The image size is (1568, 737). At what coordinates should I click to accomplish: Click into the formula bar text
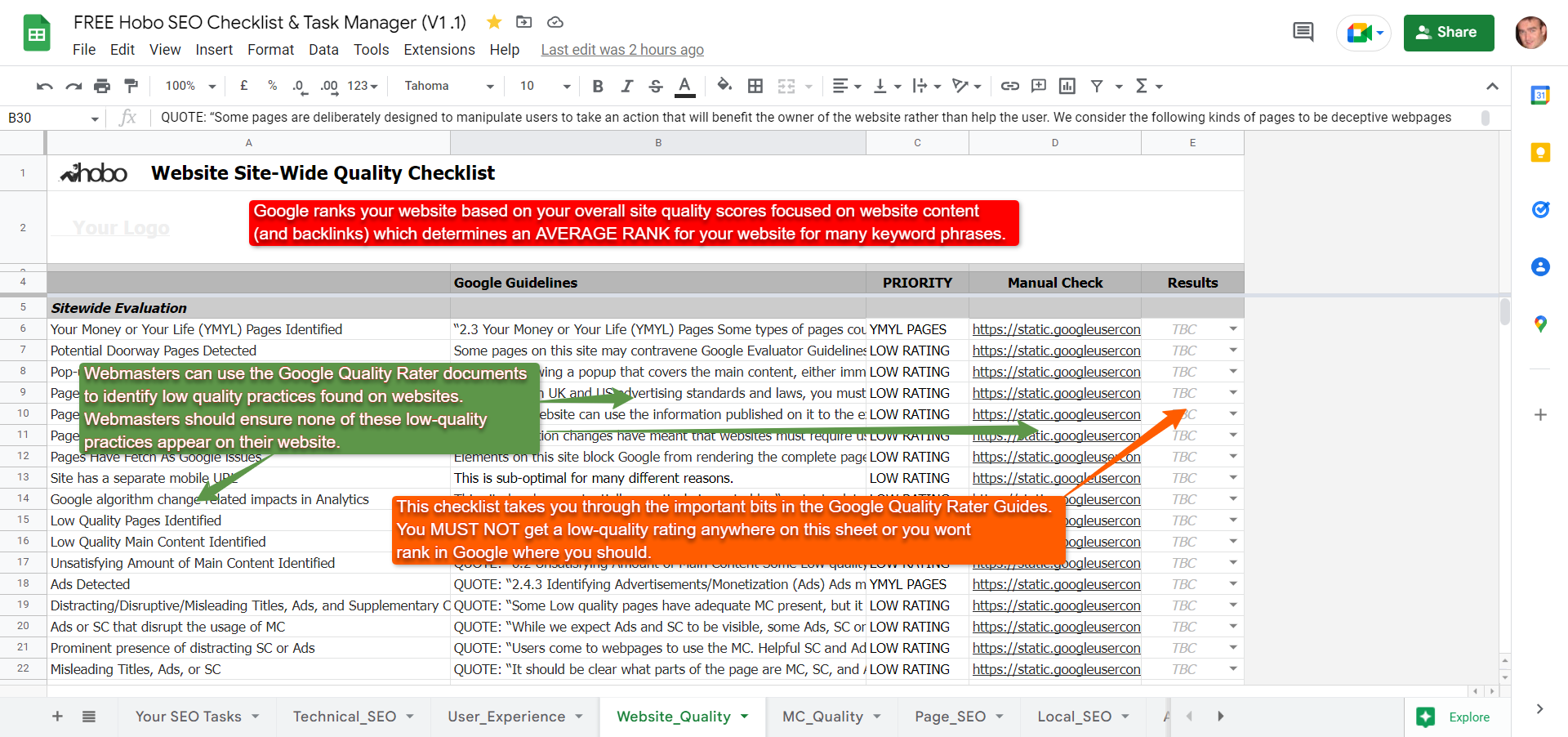click(x=806, y=118)
